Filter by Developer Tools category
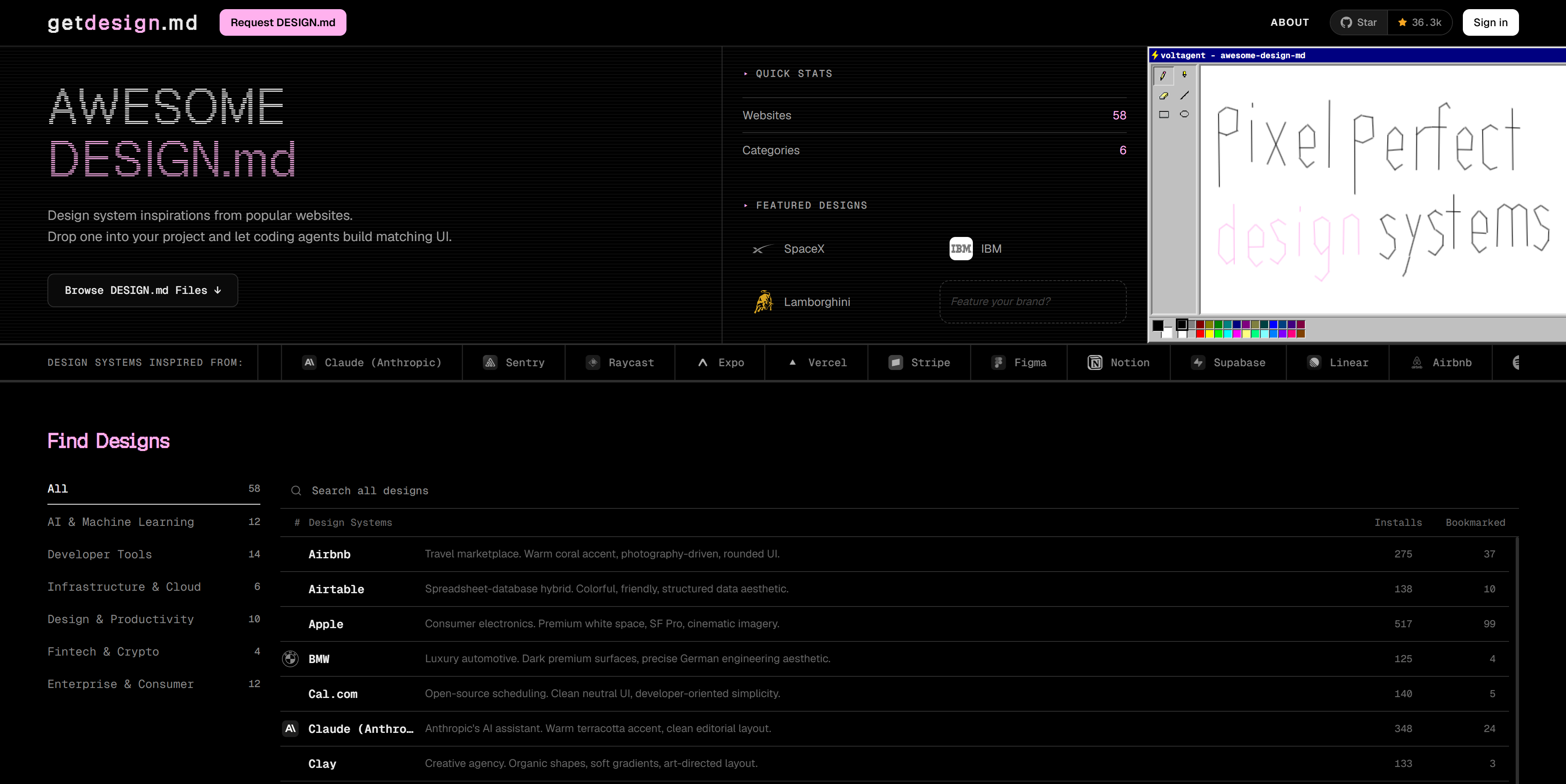Viewport: 1566px width, 784px height. pyautogui.click(x=154, y=554)
